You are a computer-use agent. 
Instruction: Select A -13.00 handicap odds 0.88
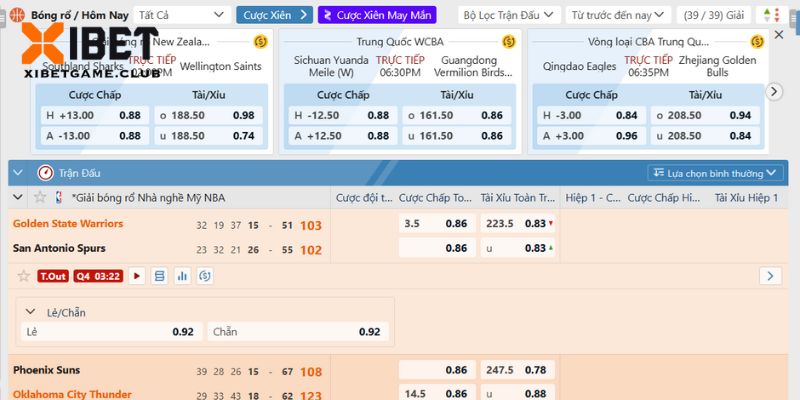(x=95, y=136)
